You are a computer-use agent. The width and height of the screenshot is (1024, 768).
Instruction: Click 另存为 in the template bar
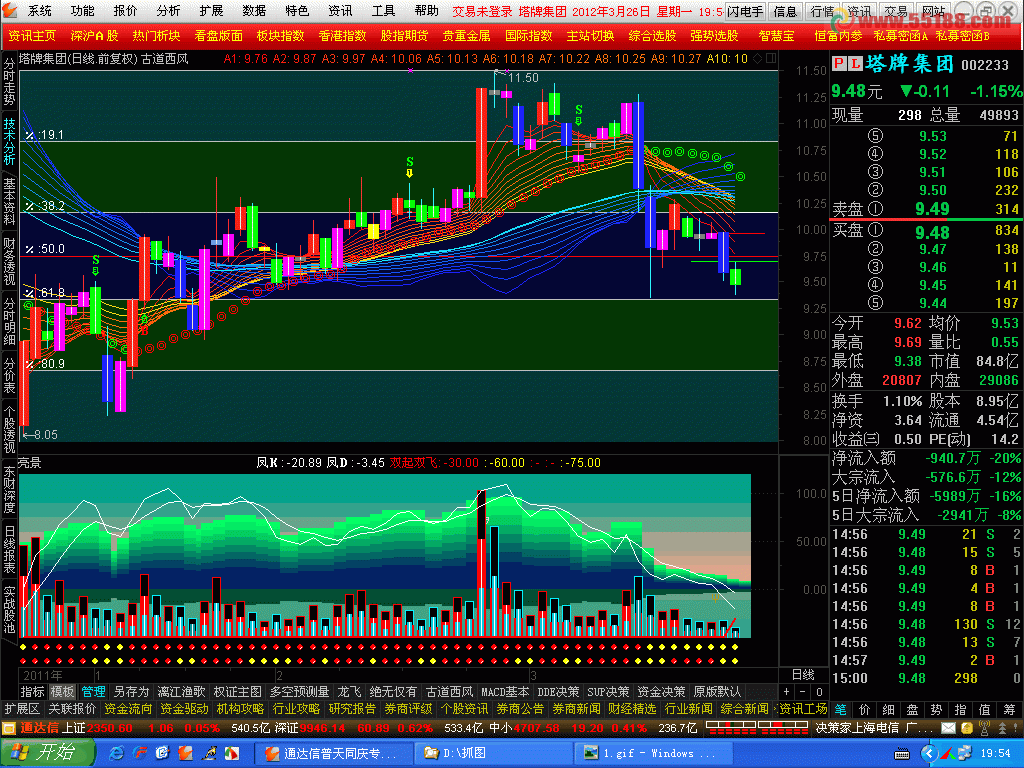(131, 692)
